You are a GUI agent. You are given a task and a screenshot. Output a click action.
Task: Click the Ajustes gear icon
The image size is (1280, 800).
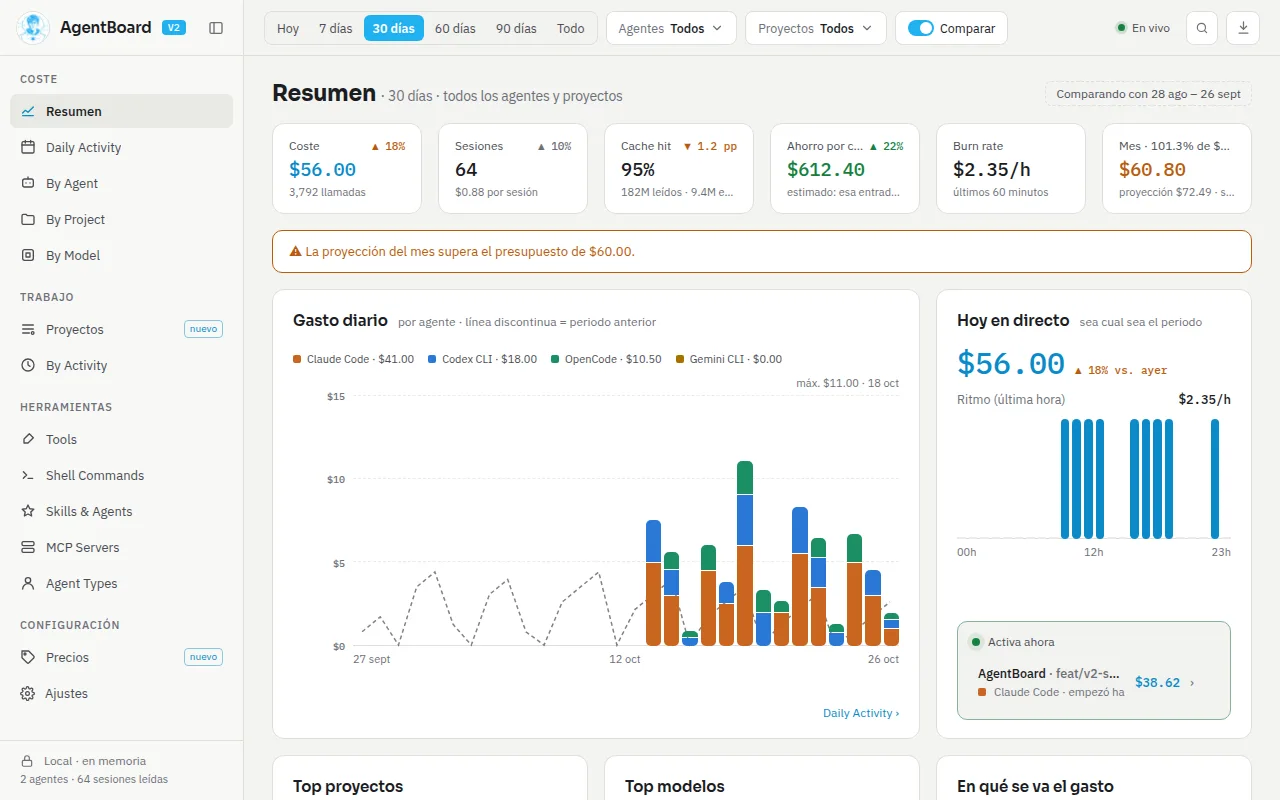tap(28, 693)
